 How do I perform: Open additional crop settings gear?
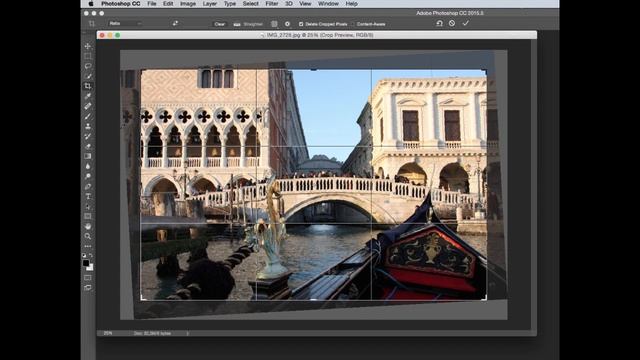tap(287, 24)
